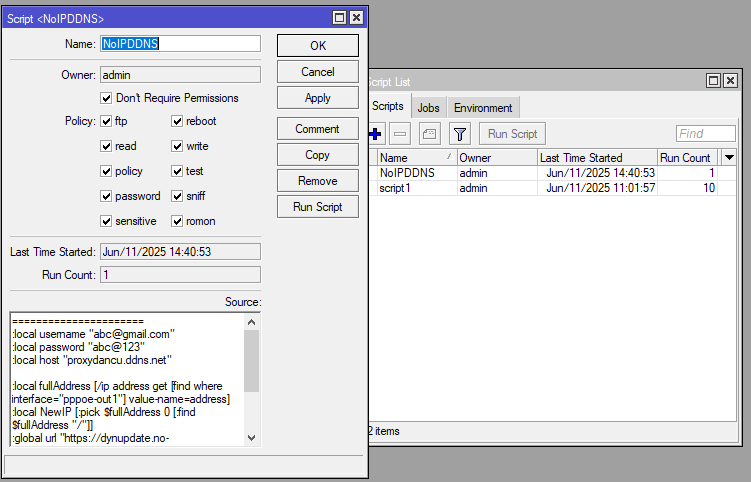Click the minus remove icon in Script List
Screen dimensions: 751x482
[399, 133]
